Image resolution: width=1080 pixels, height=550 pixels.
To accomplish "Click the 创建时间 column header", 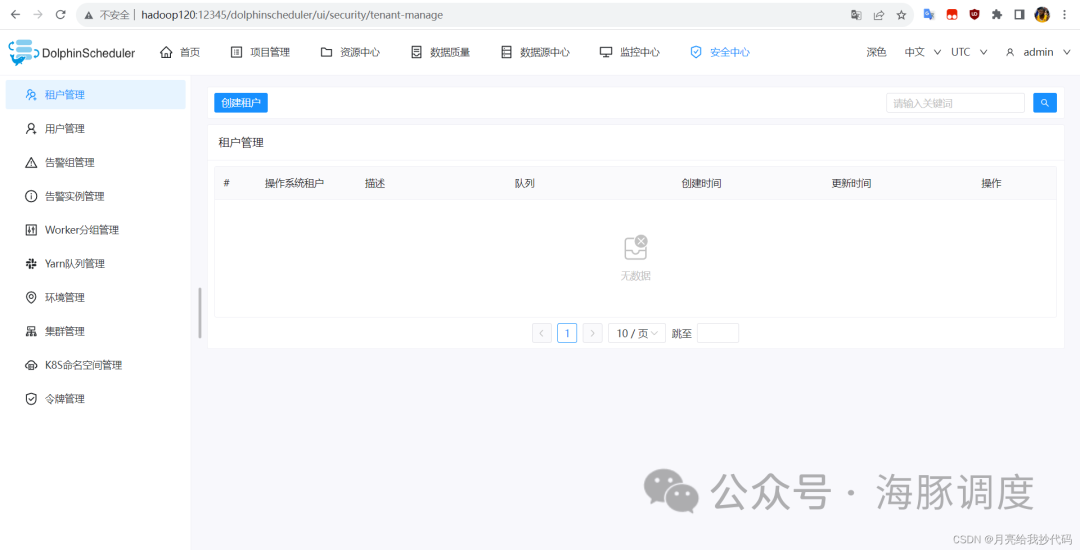I will [701, 184].
